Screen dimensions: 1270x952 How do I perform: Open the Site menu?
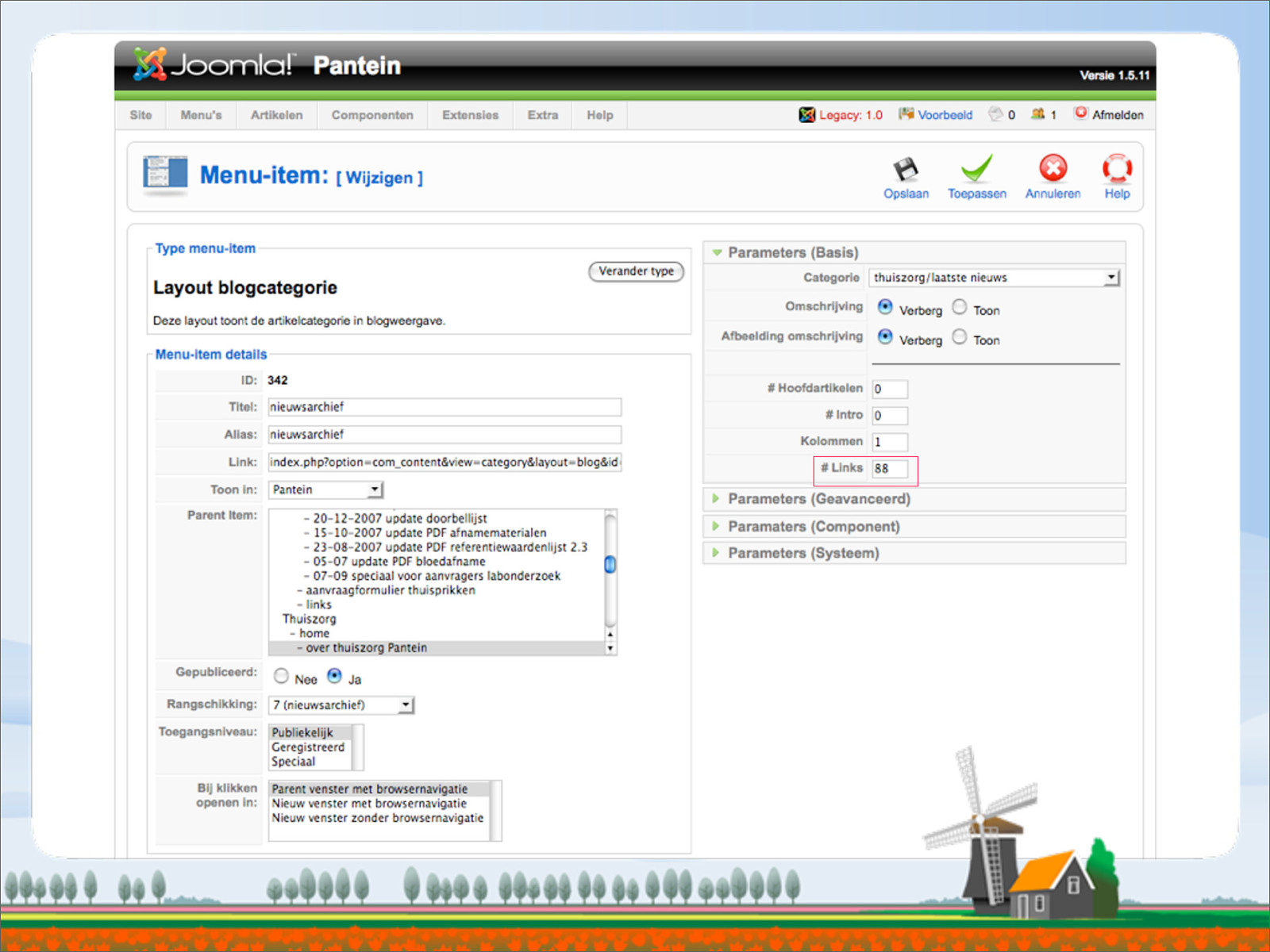(140, 115)
